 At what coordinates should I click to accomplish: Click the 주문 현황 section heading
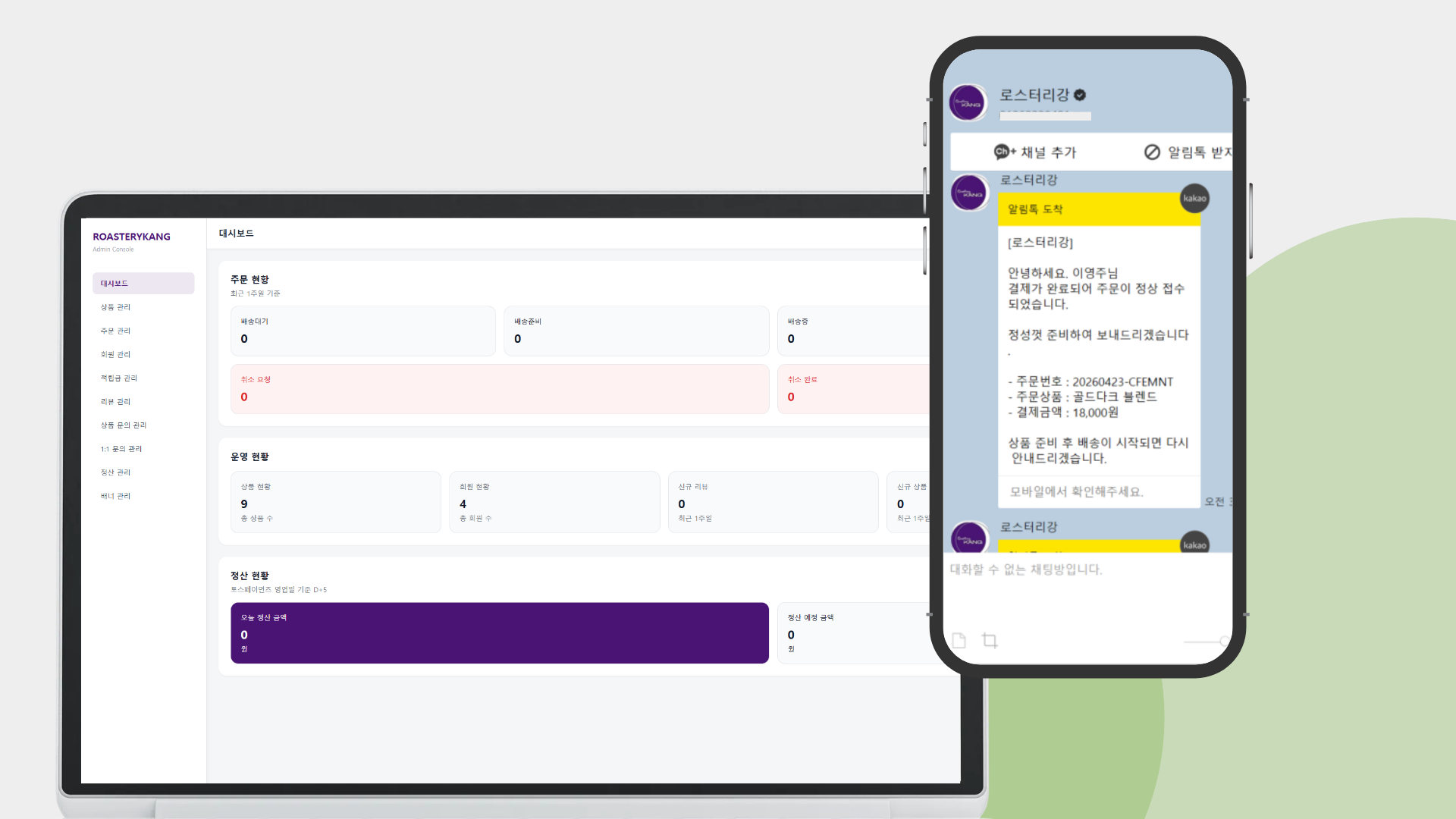(x=249, y=280)
